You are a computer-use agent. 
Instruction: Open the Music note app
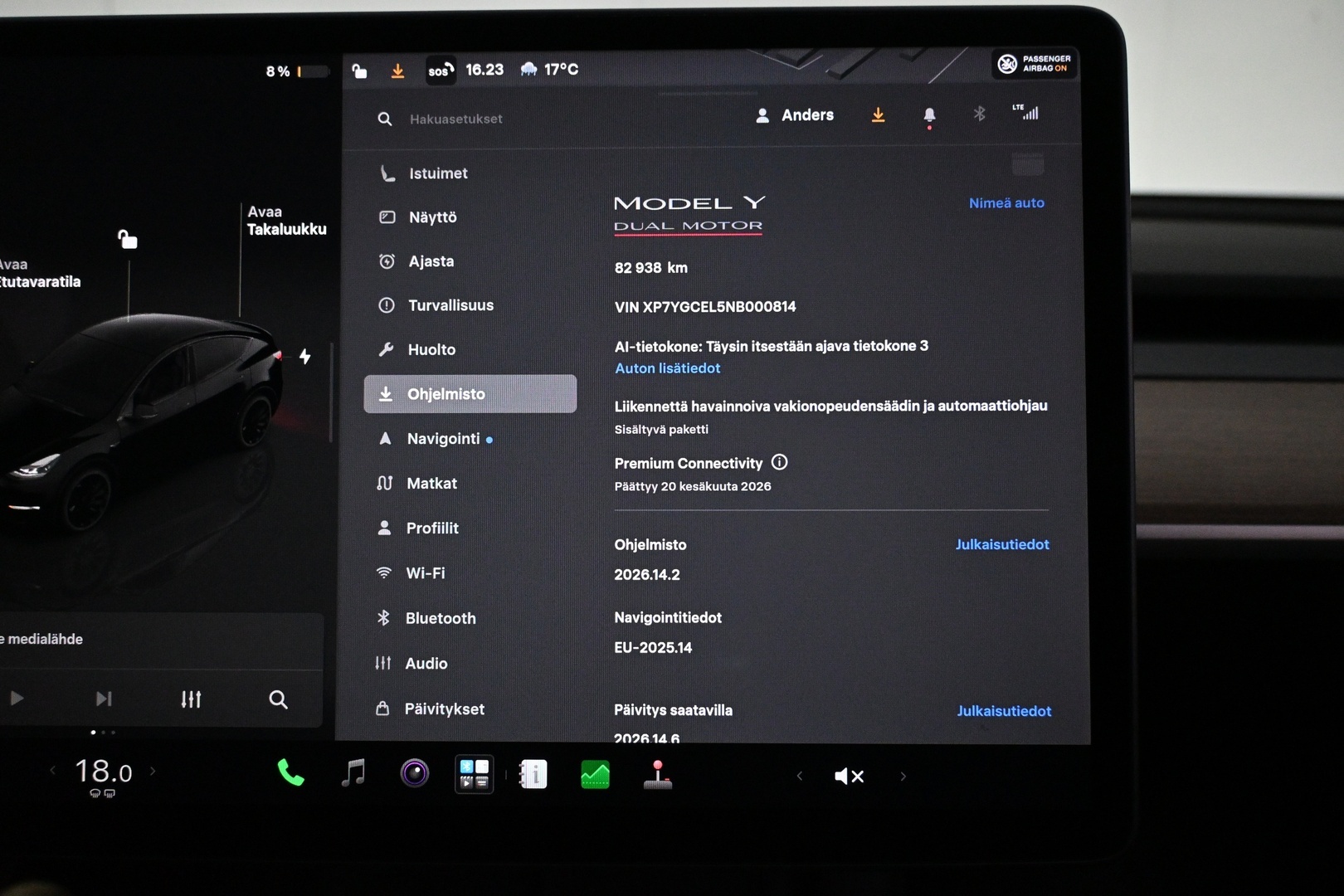point(353,773)
